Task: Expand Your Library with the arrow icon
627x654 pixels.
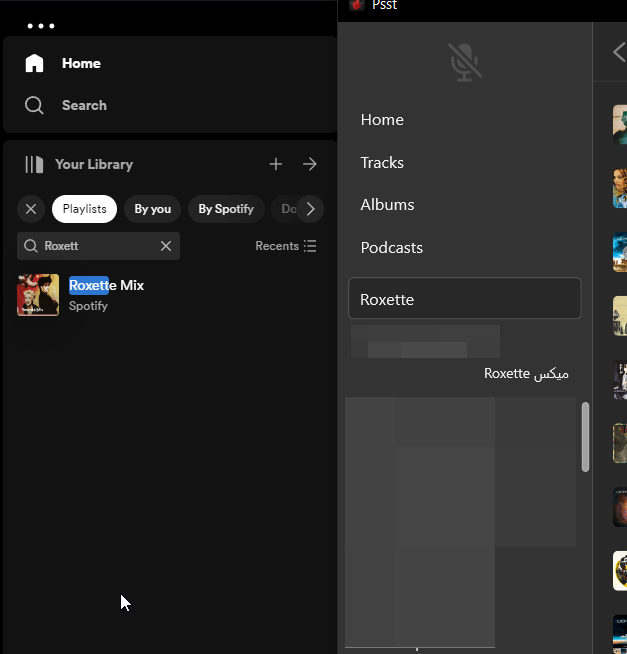Action: coord(310,164)
